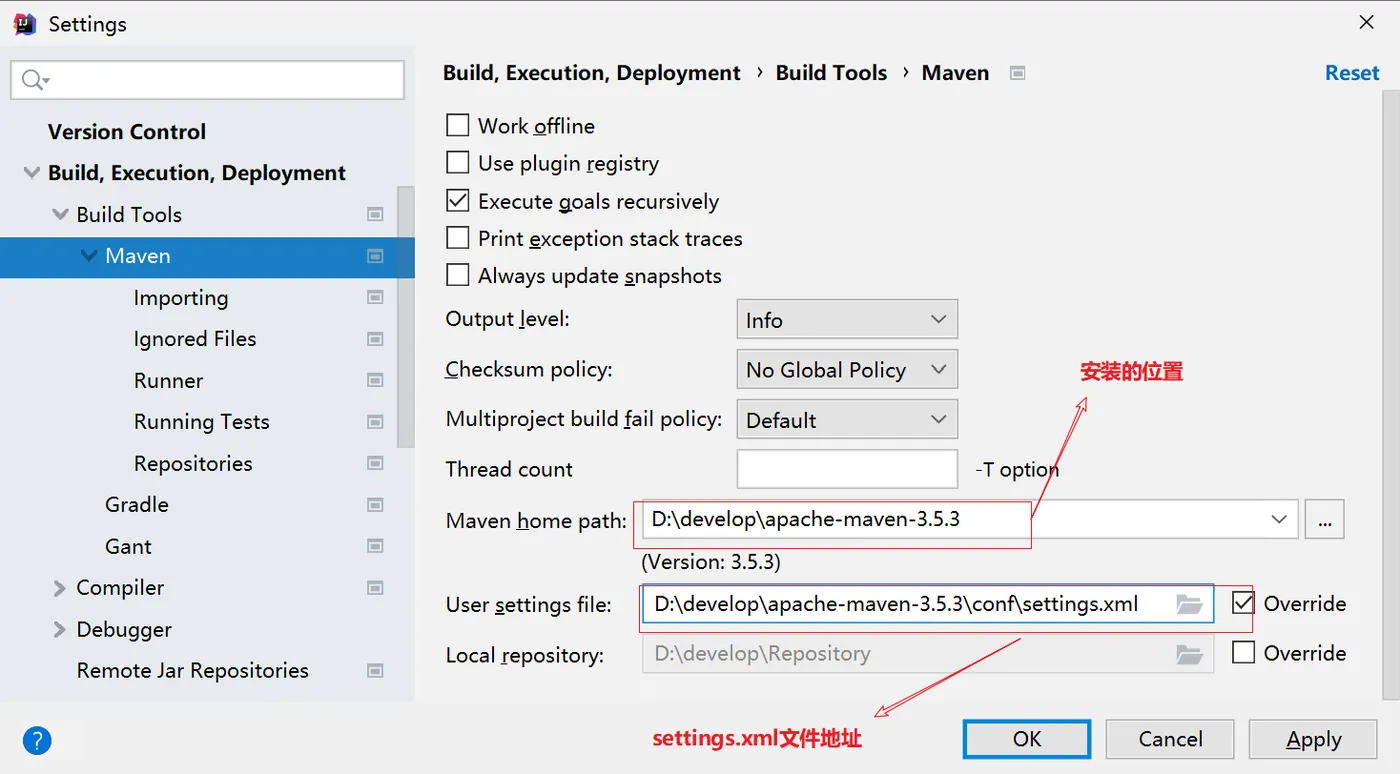Collapse Build, Execution, Deployment tree node

[x=31, y=173]
